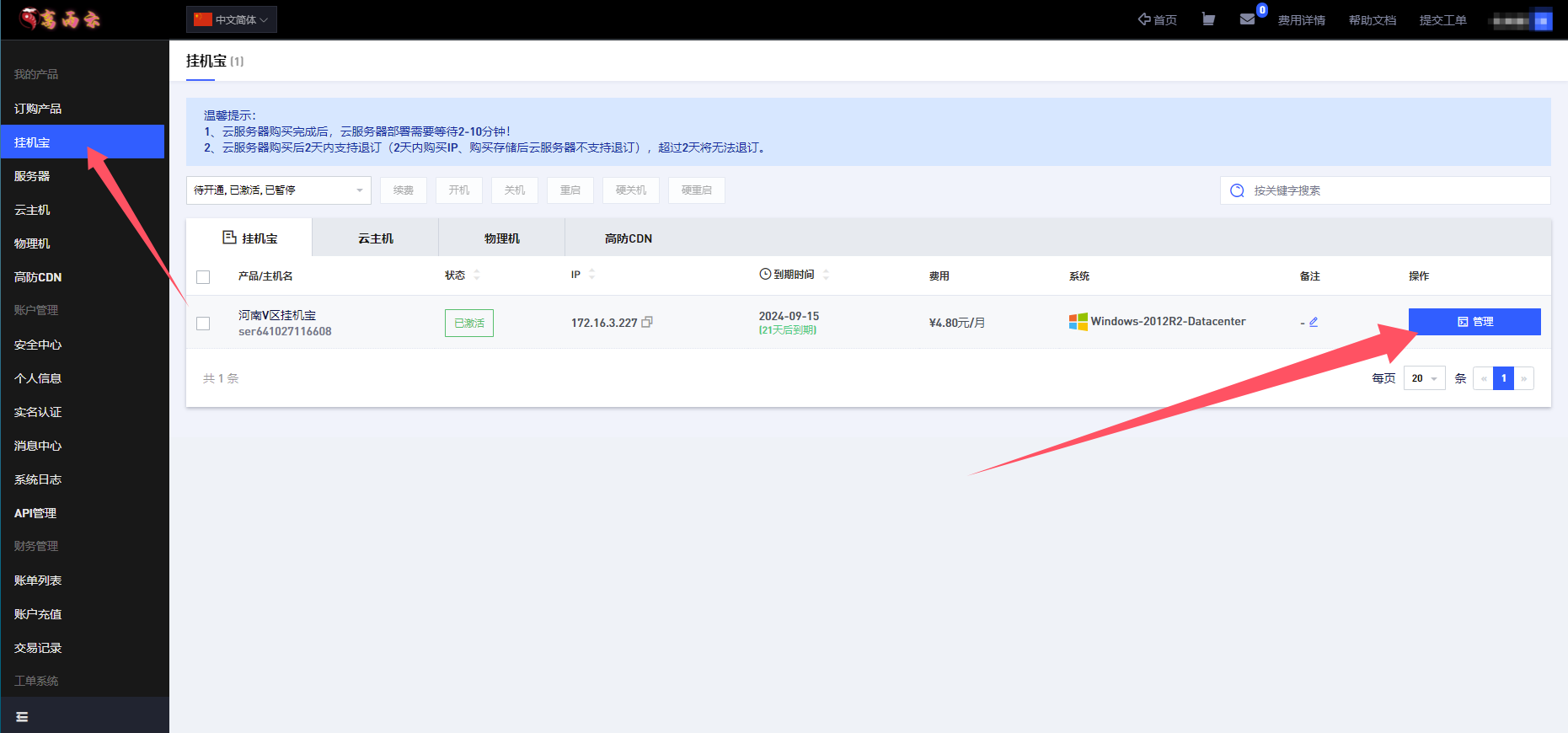Open the messages envelope icon
1568x733 pixels.
click(1248, 19)
